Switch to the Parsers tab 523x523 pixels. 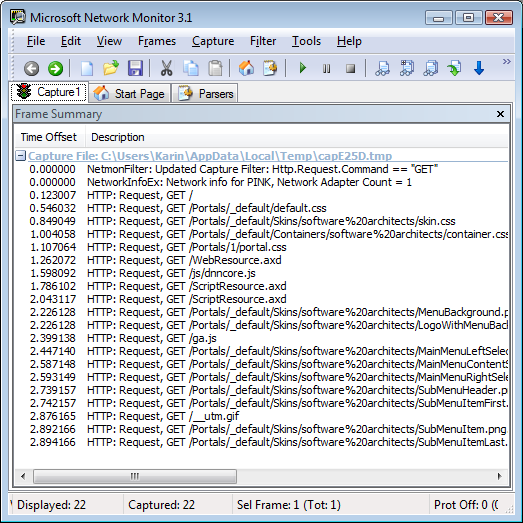(x=205, y=93)
